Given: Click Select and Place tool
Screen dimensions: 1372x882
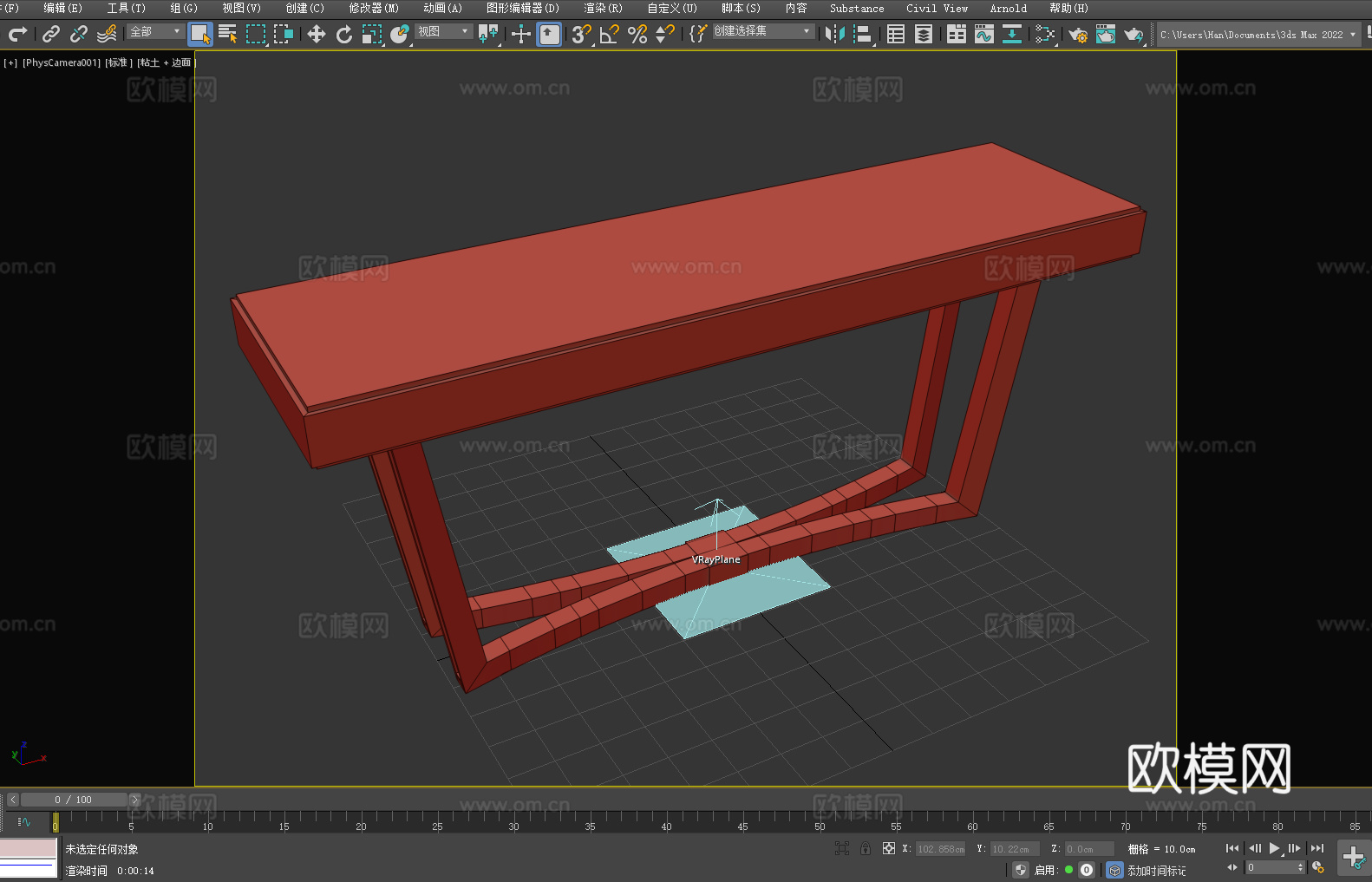Looking at the screenshot, I should pos(400,34).
